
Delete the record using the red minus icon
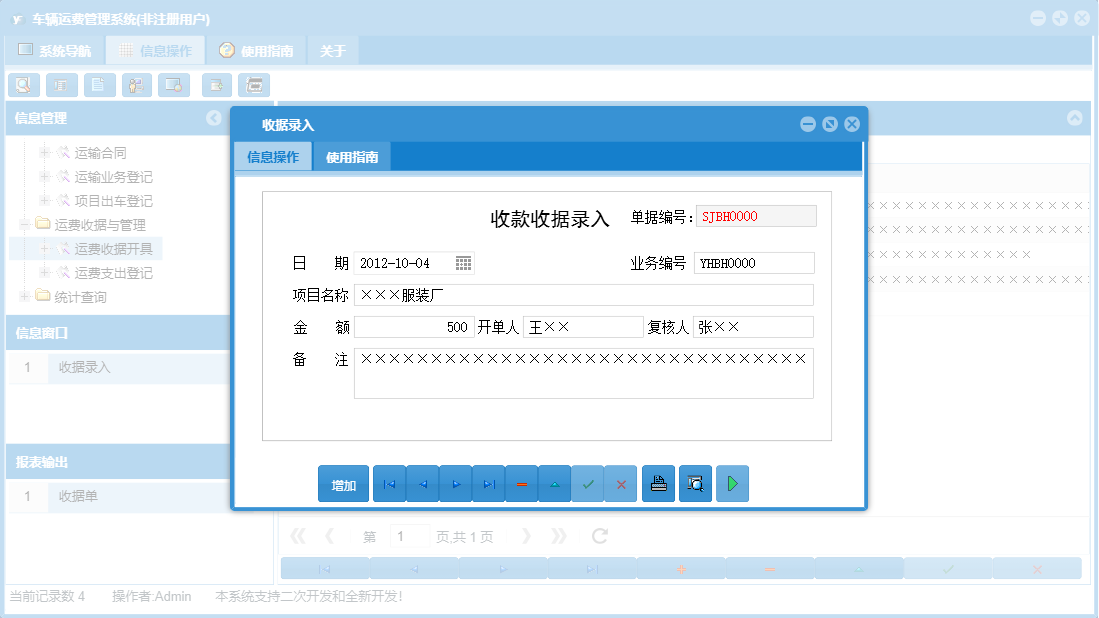click(x=521, y=483)
